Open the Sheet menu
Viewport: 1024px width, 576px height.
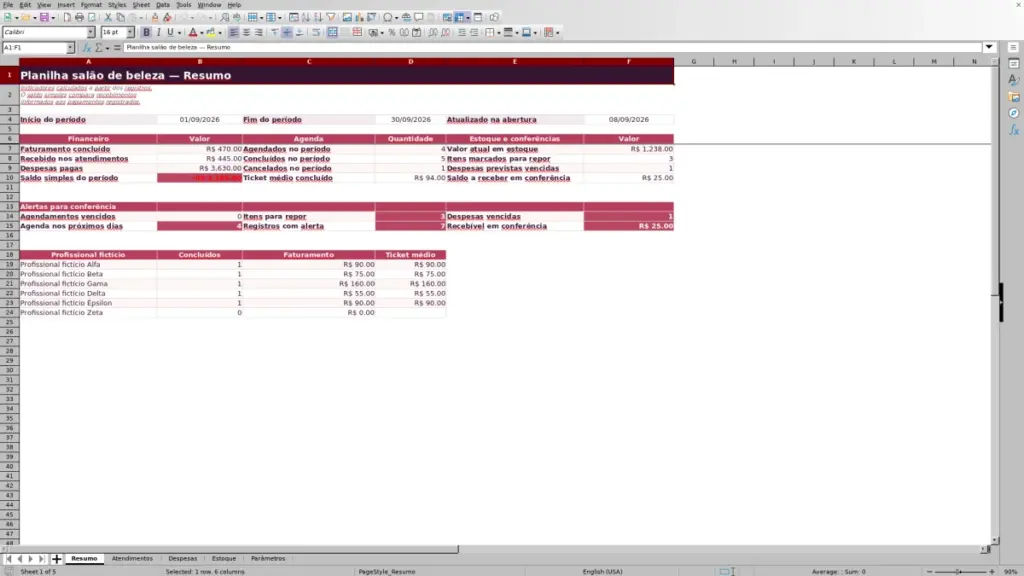coord(141,5)
